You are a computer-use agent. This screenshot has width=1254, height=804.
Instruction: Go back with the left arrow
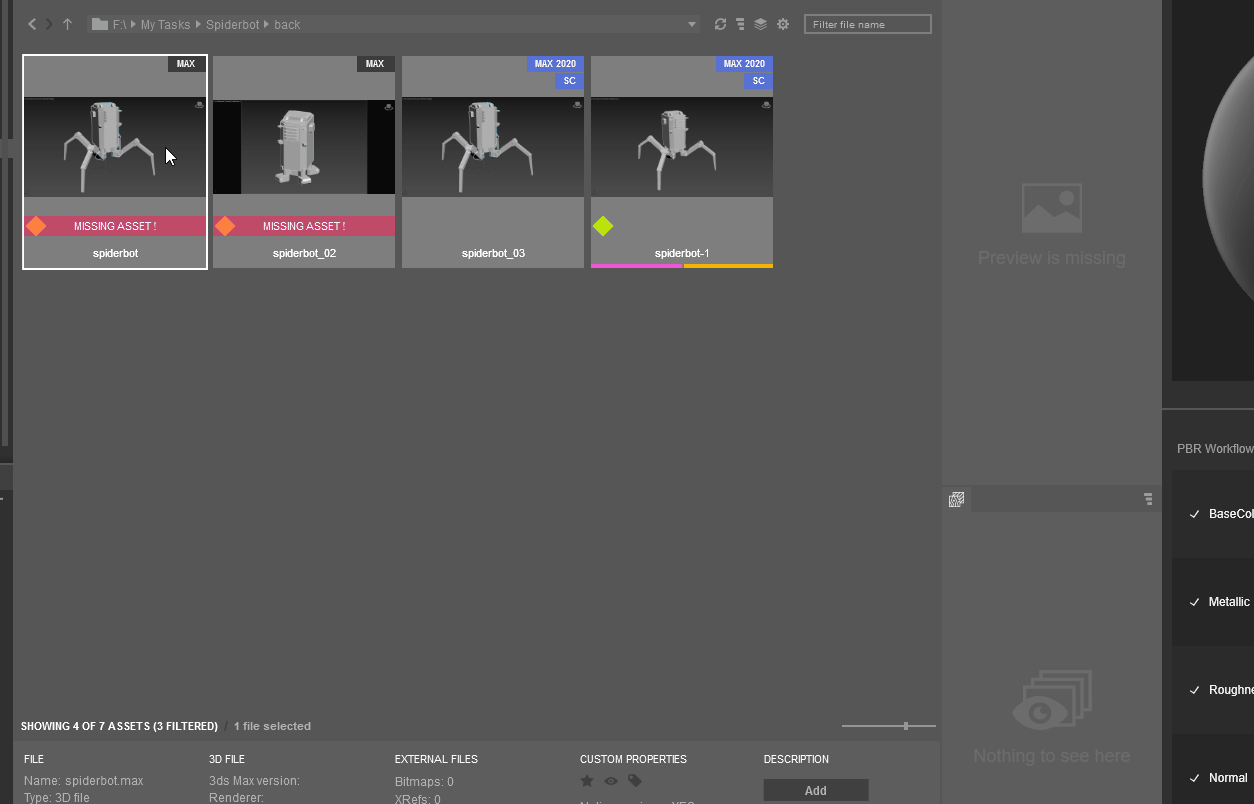(32, 24)
